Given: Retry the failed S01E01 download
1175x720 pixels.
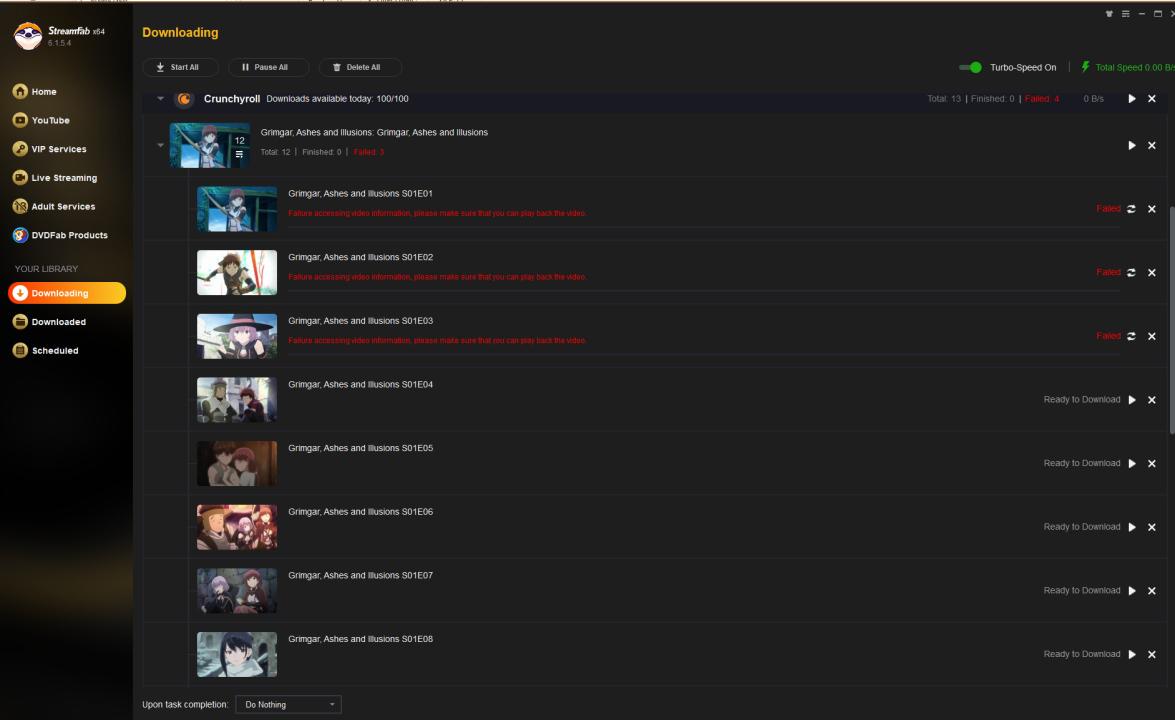Looking at the screenshot, I should [x=1132, y=209].
